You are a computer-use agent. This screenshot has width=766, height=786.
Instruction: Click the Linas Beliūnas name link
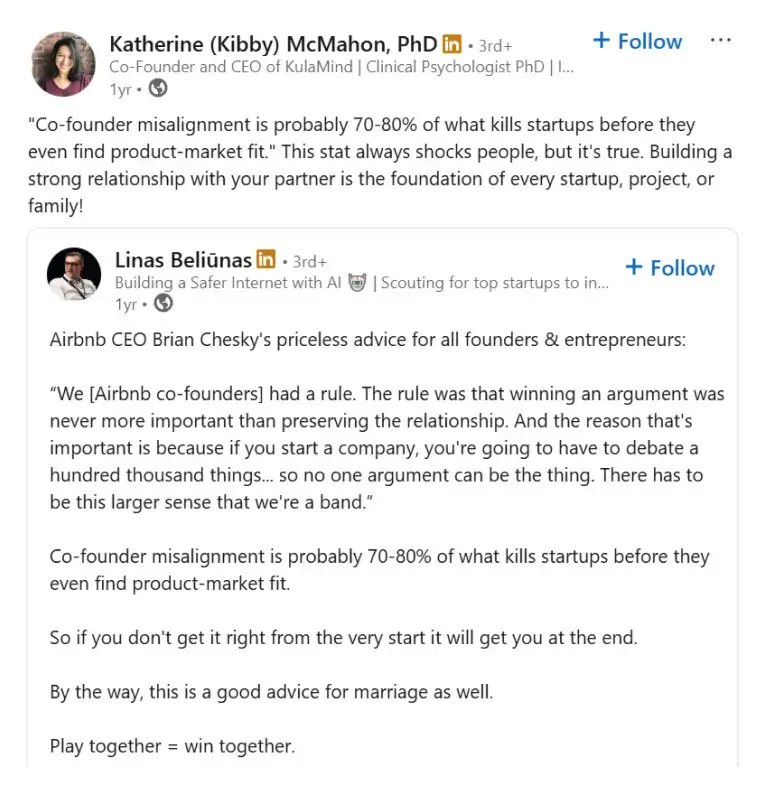pyautogui.click(x=183, y=260)
